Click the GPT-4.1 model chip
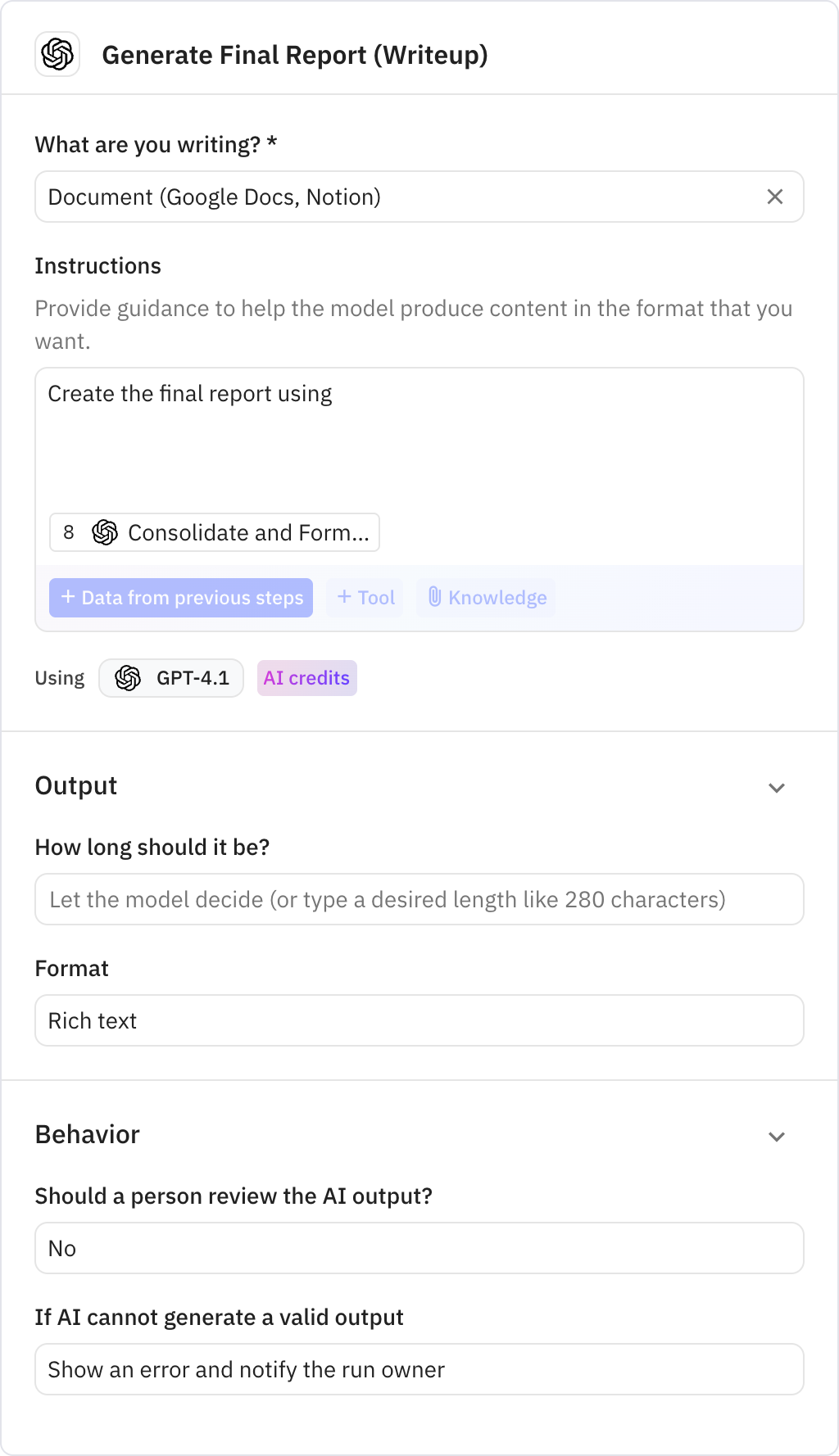Screen dimensions: 839x1456 coord(170,678)
